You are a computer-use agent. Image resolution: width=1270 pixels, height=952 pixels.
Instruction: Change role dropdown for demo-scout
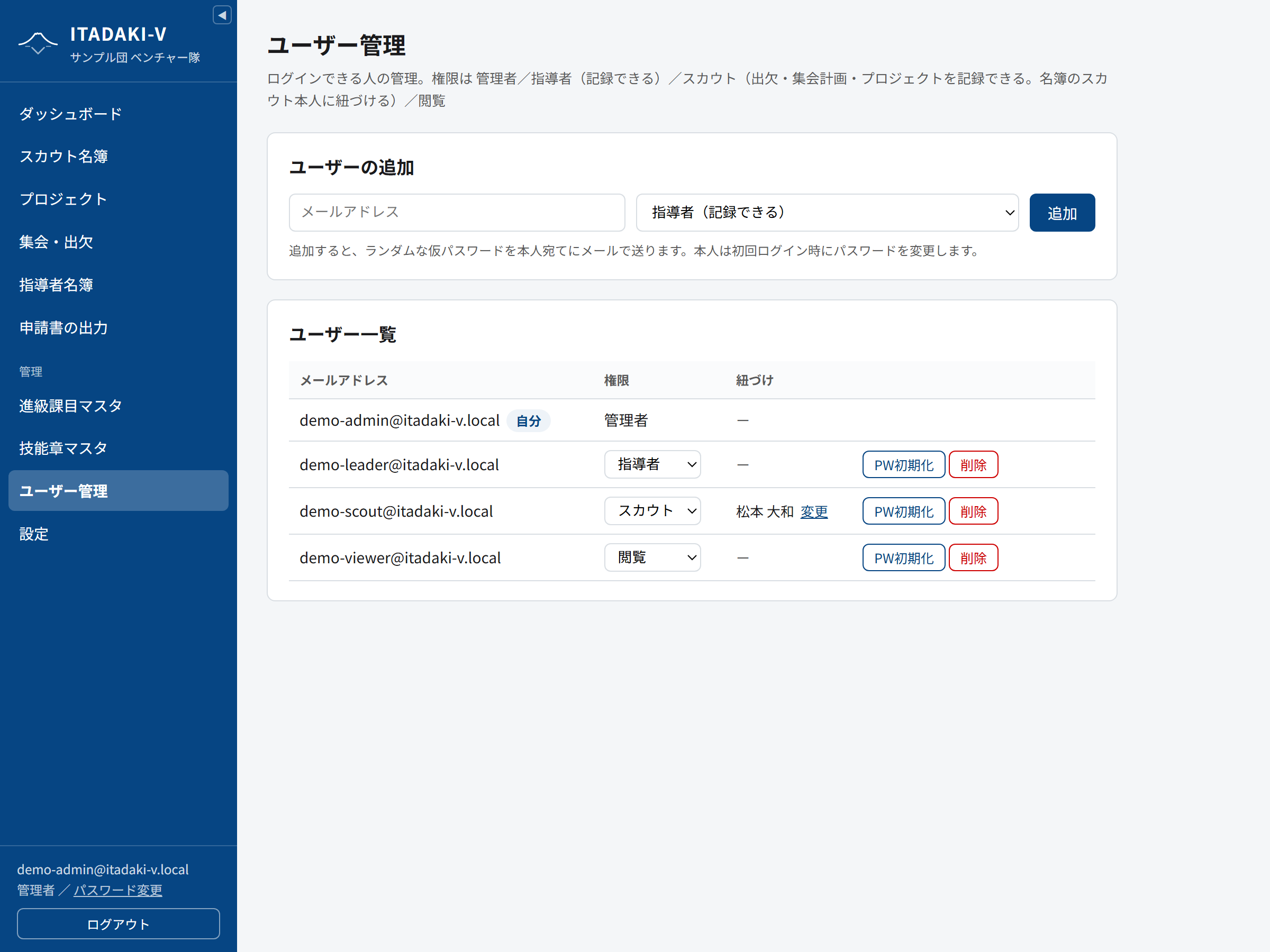652,511
